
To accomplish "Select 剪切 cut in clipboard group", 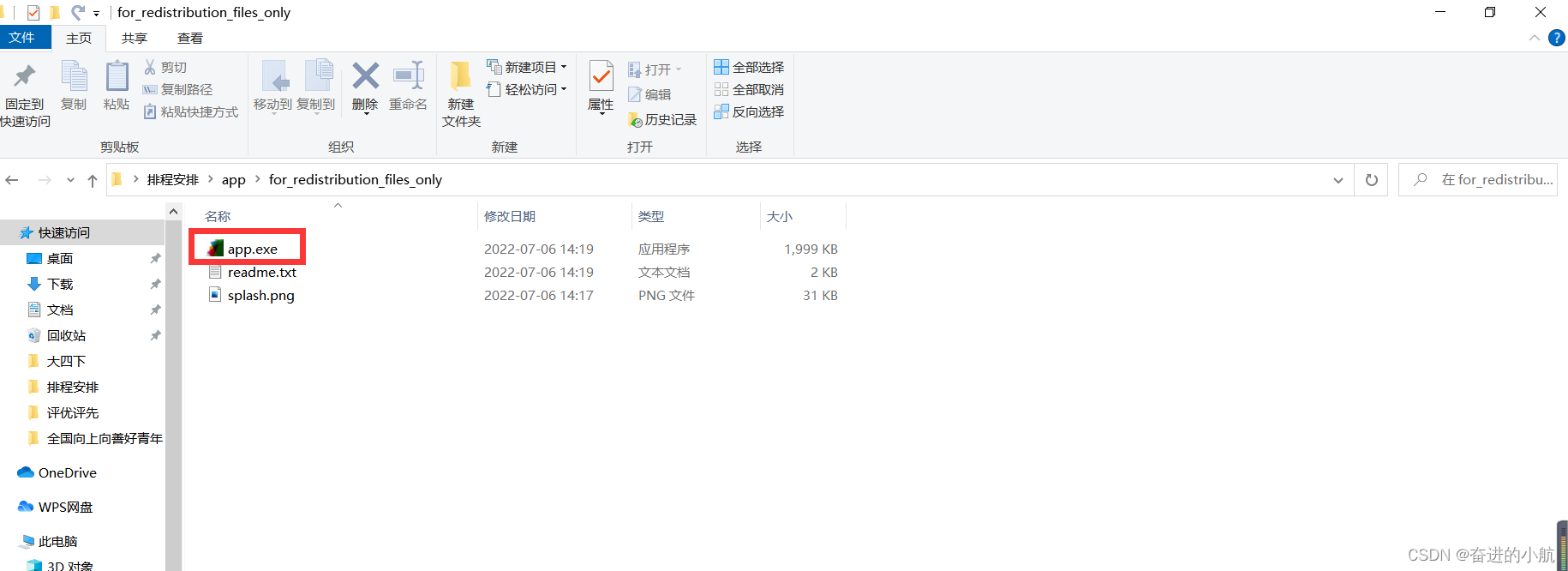I will point(165,67).
